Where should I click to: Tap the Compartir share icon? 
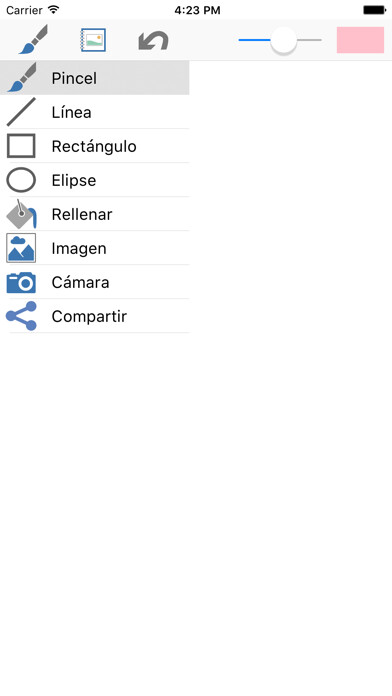click(21, 316)
